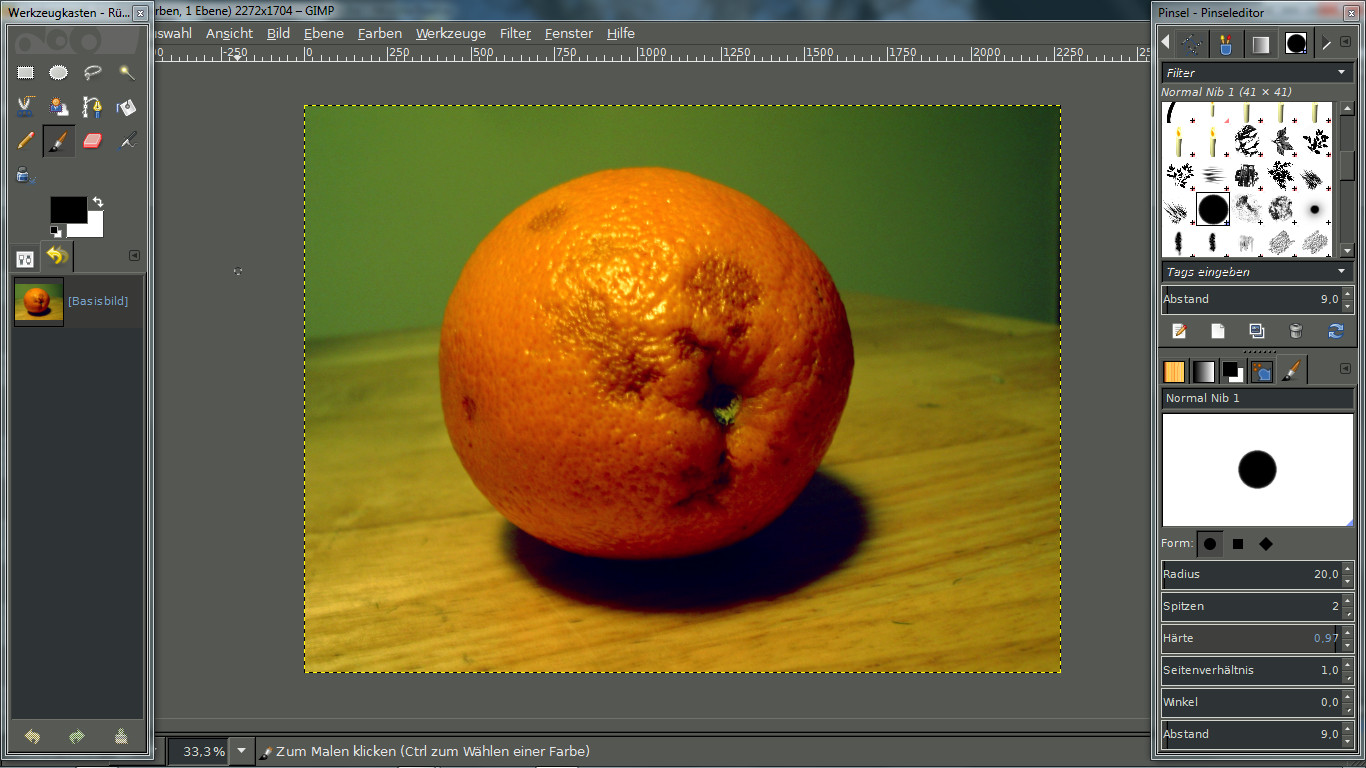Switch to the Gradients tab in top dock
The height and width of the screenshot is (768, 1366).
1260,43
